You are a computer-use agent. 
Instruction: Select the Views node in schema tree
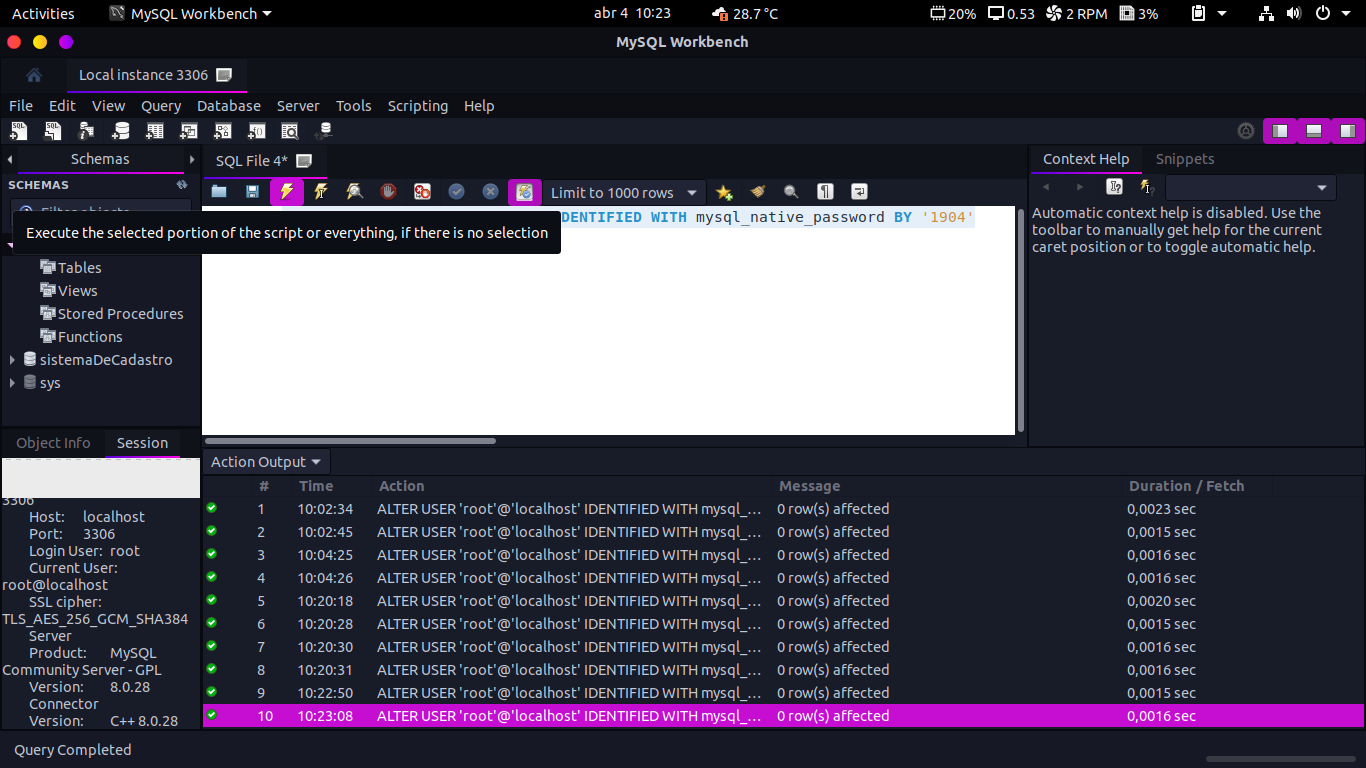[x=77, y=291]
